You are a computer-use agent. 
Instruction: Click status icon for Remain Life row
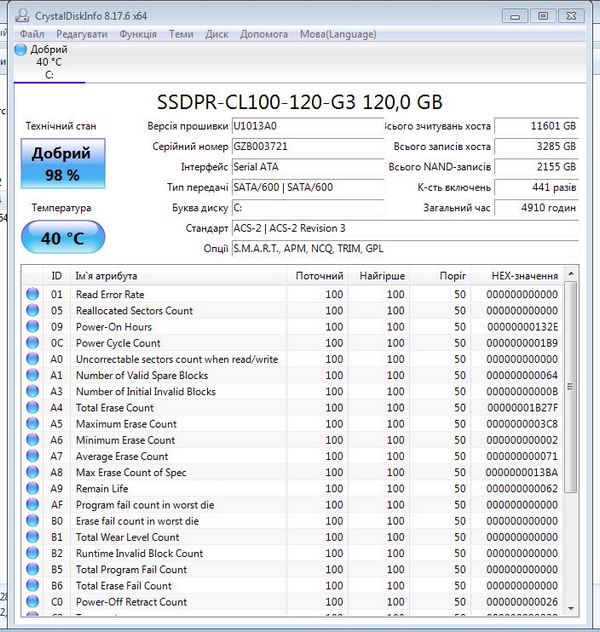pyautogui.click(x=33, y=489)
